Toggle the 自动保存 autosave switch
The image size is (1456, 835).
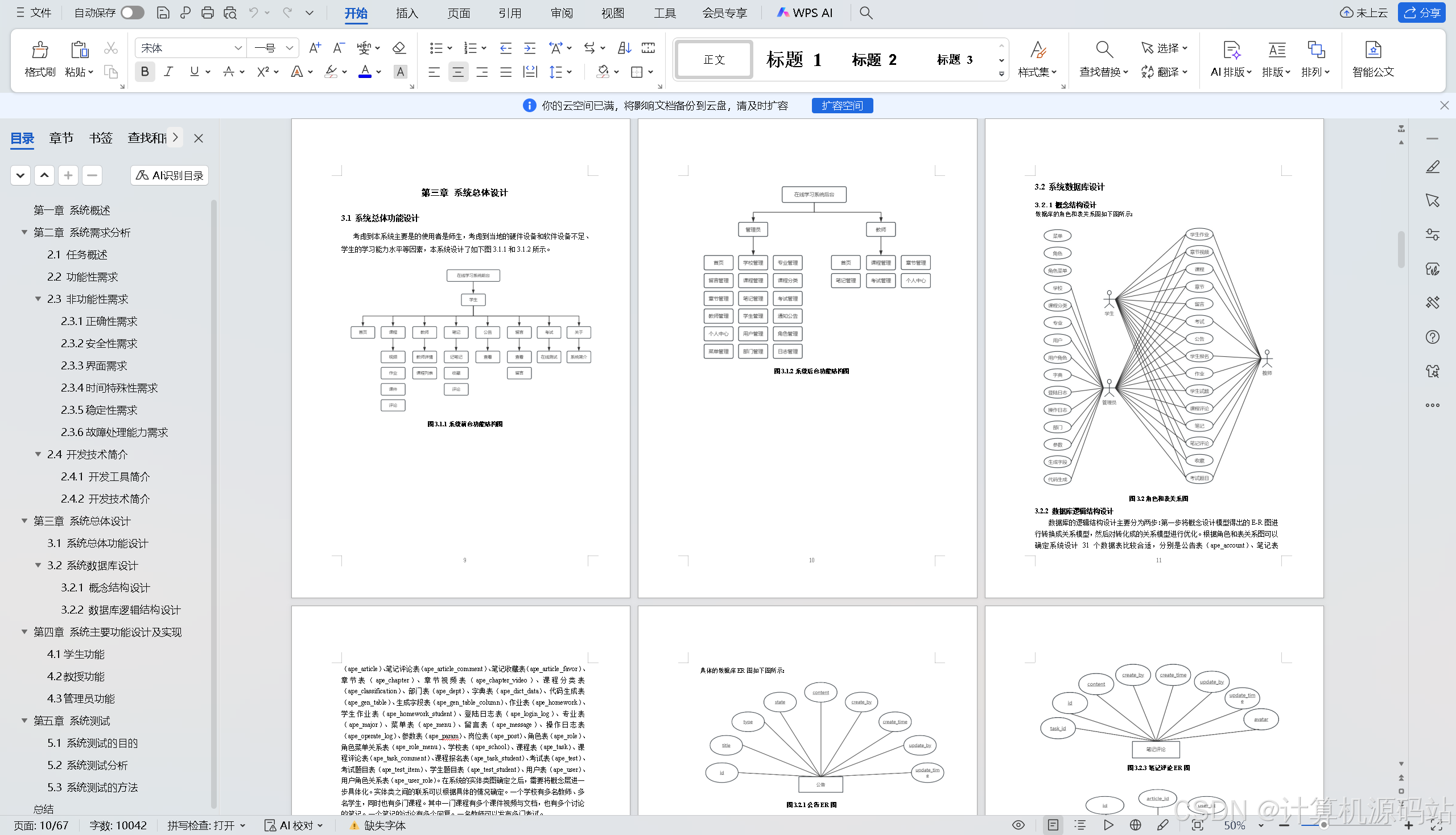133,13
